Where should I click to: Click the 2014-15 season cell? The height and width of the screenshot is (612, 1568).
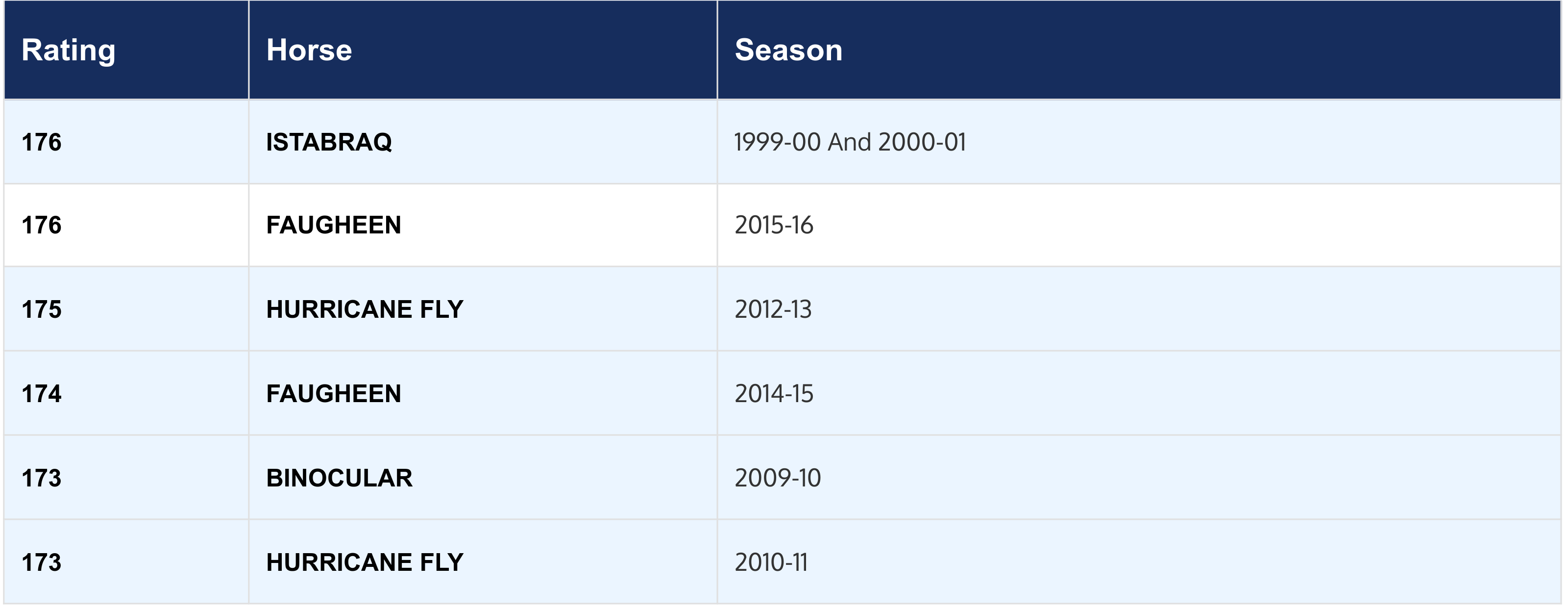click(x=1139, y=393)
